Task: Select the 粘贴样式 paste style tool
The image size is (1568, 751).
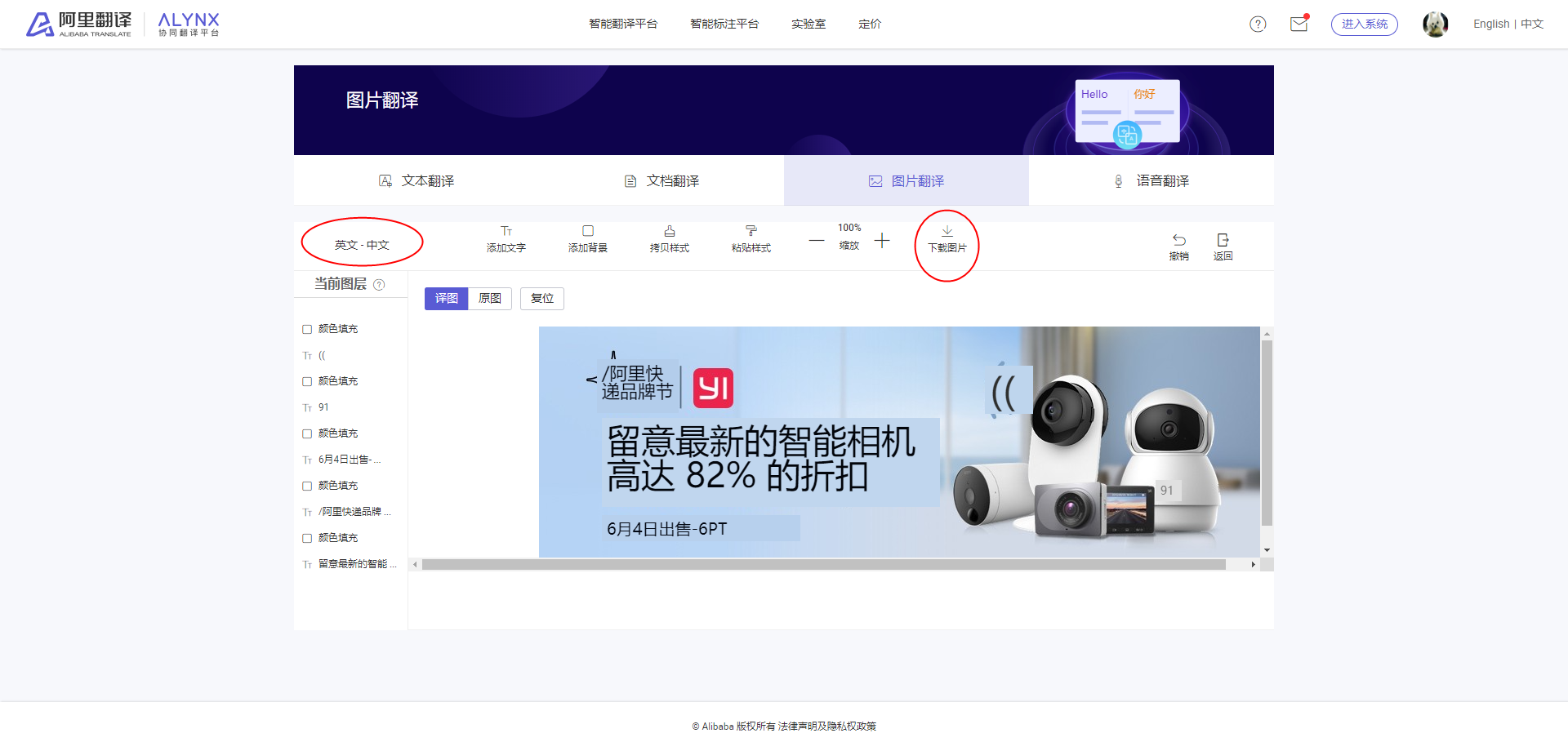Action: pyautogui.click(x=751, y=239)
